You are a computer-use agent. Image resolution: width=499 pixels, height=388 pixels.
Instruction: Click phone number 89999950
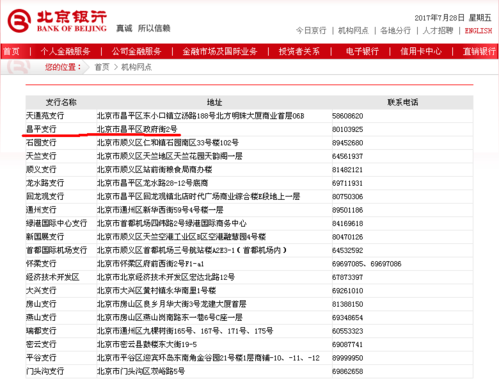pyautogui.click(x=348, y=358)
